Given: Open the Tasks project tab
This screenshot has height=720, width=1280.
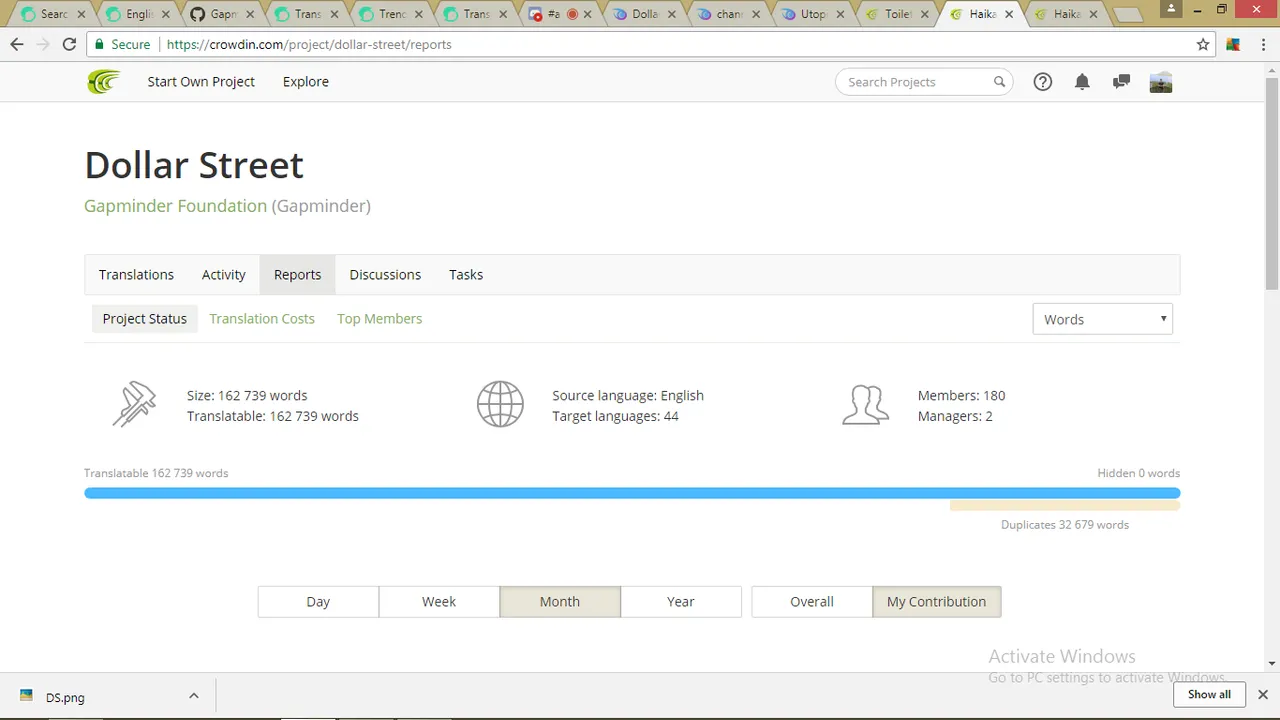Looking at the screenshot, I should click(x=466, y=275).
